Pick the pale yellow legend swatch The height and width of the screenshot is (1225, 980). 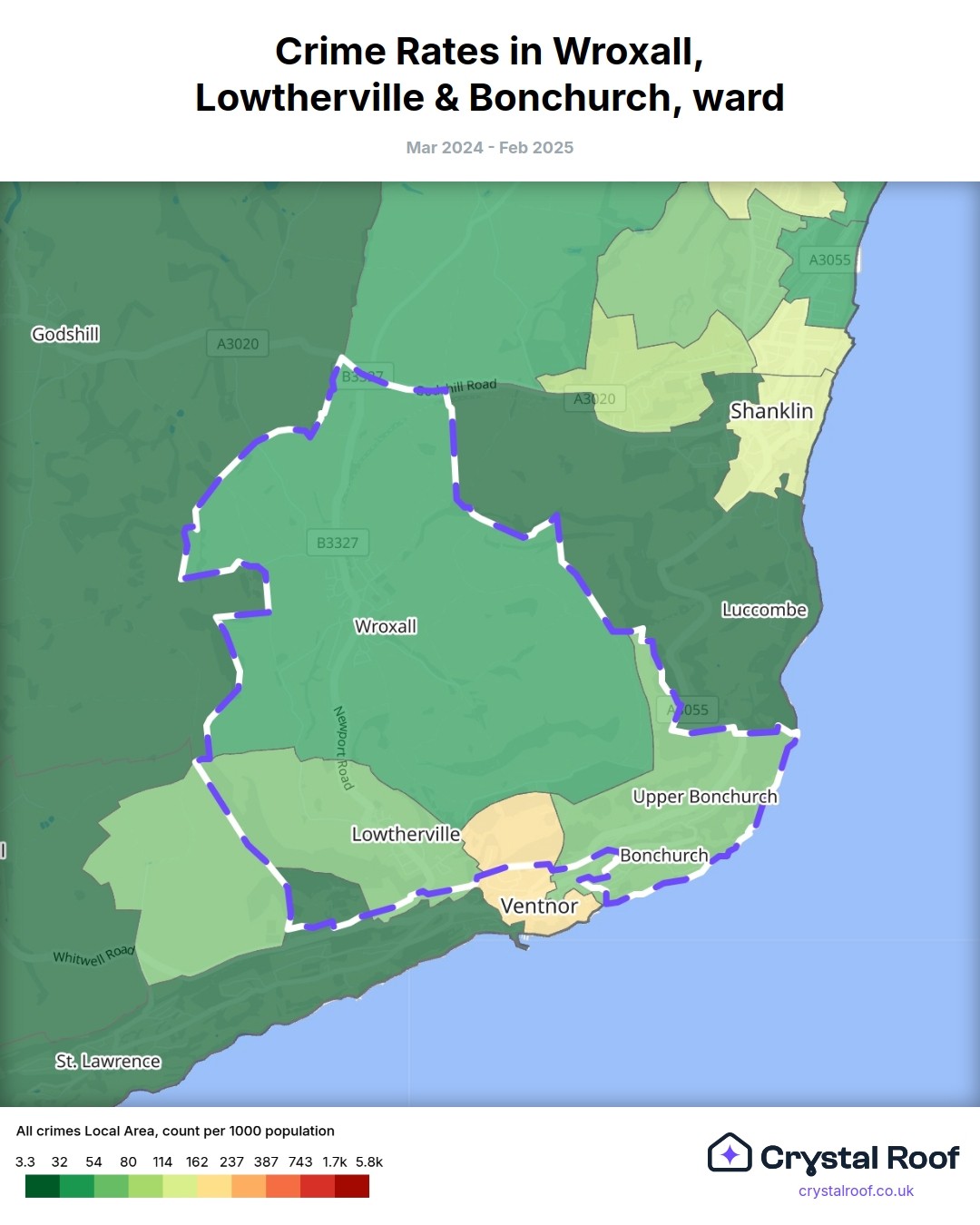tap(180, 1186)
